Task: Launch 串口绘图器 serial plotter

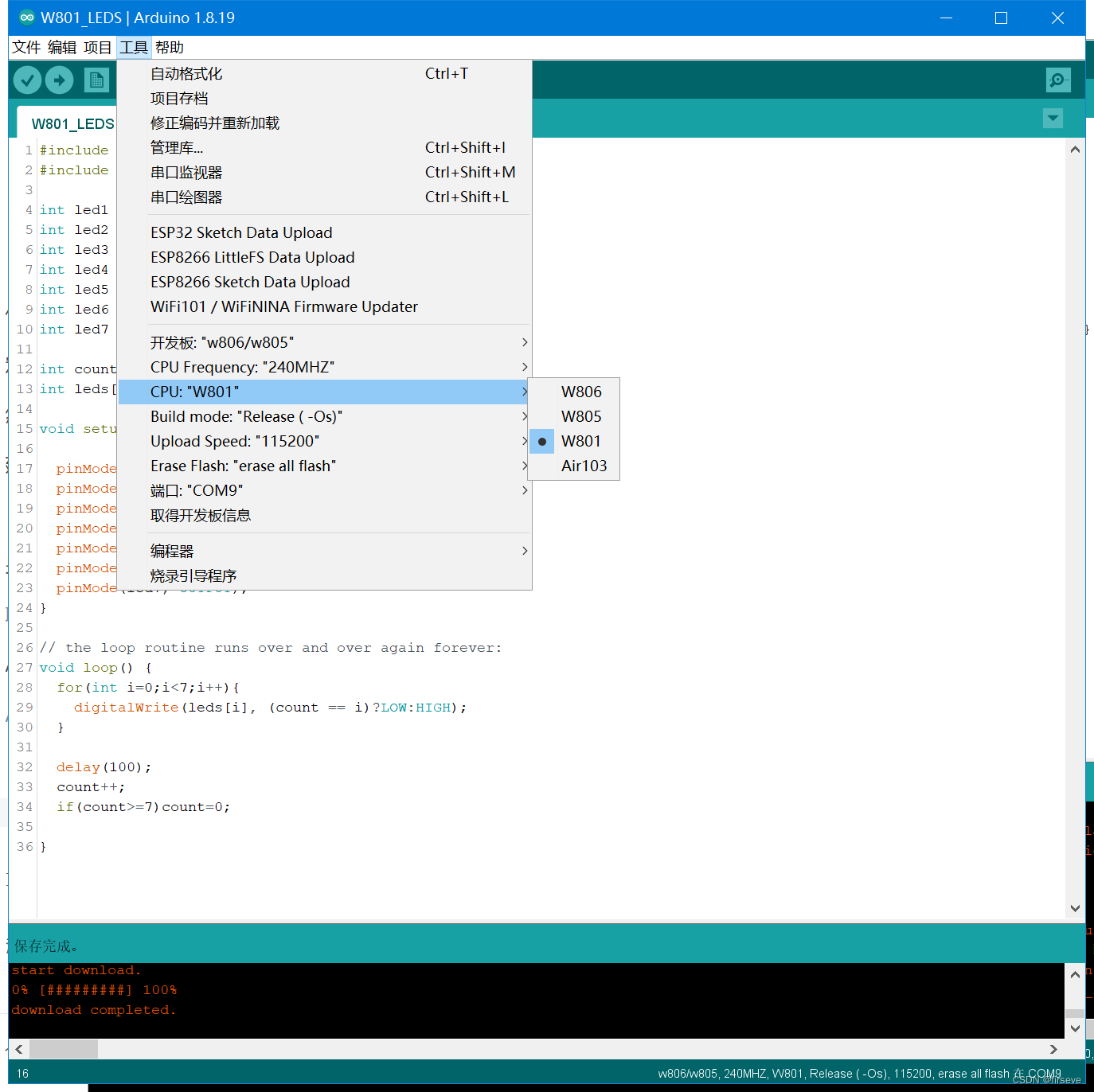Action: coord(186,197)
